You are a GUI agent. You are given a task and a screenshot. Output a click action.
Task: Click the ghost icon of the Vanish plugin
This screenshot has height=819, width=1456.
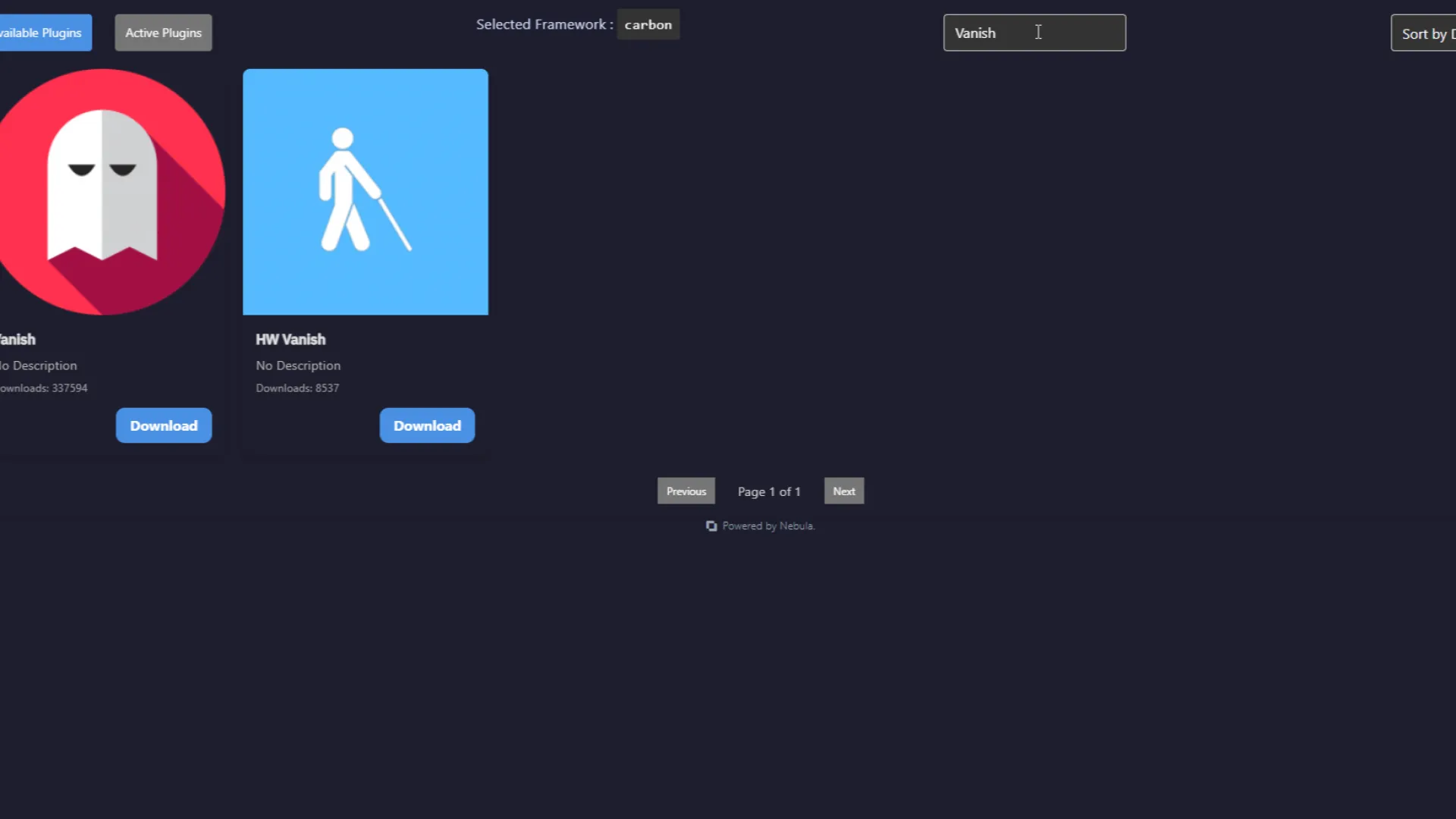click(x=103, y=191)
